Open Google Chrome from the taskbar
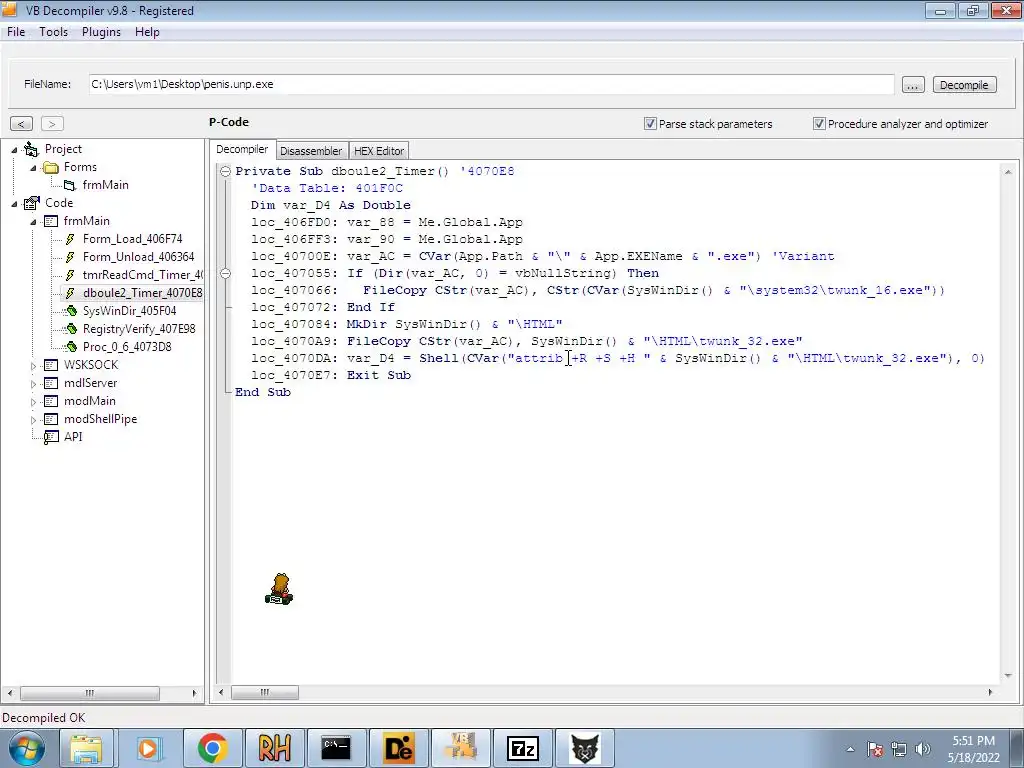Viewport: 1024px width, 768px height. (212, 748)
